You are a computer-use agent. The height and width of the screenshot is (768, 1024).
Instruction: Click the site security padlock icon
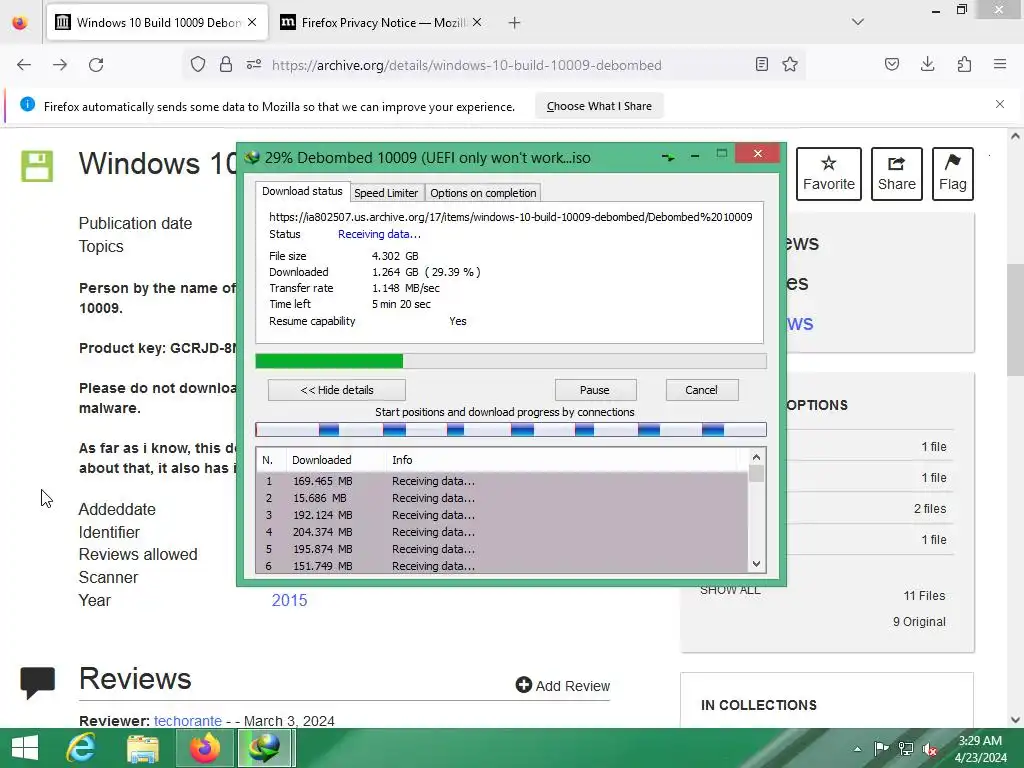(226, 64)
